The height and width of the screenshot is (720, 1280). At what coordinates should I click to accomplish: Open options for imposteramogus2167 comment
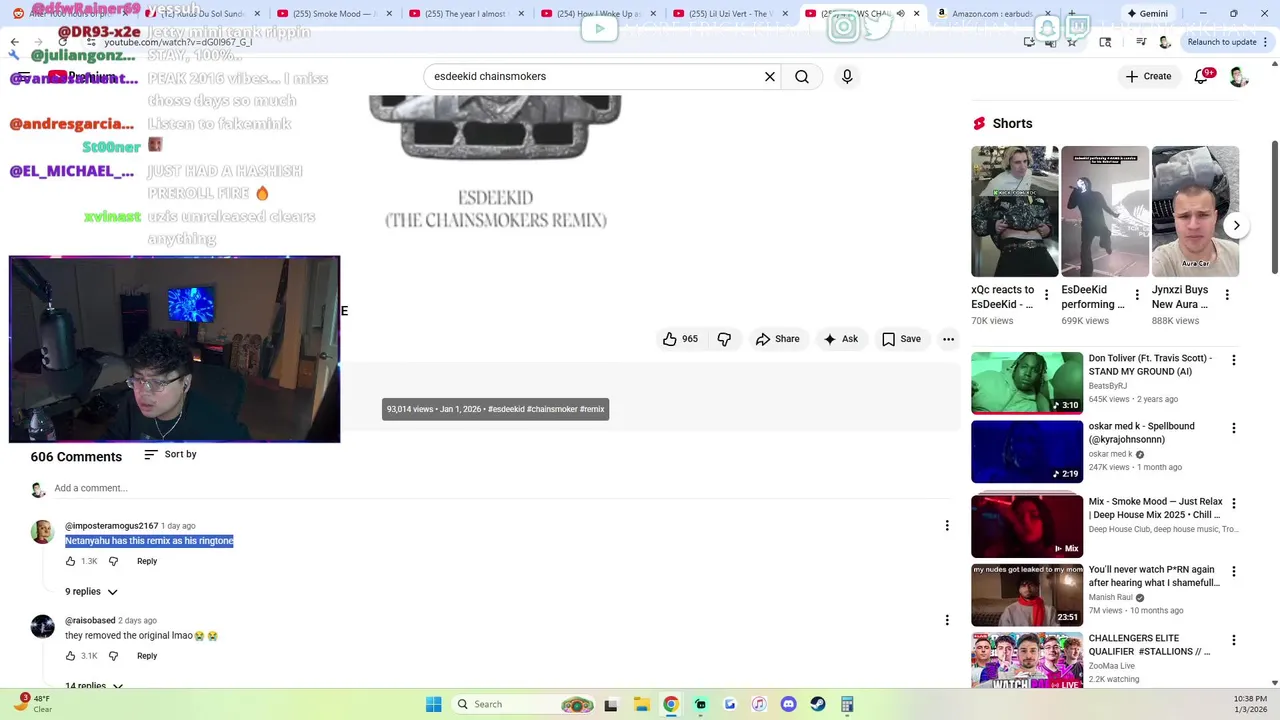[947, 526]
